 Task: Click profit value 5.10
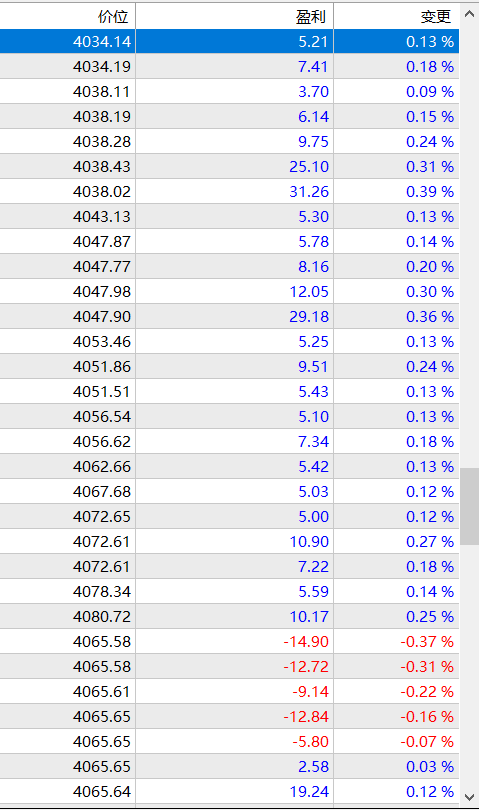click(x=313, y=417)
